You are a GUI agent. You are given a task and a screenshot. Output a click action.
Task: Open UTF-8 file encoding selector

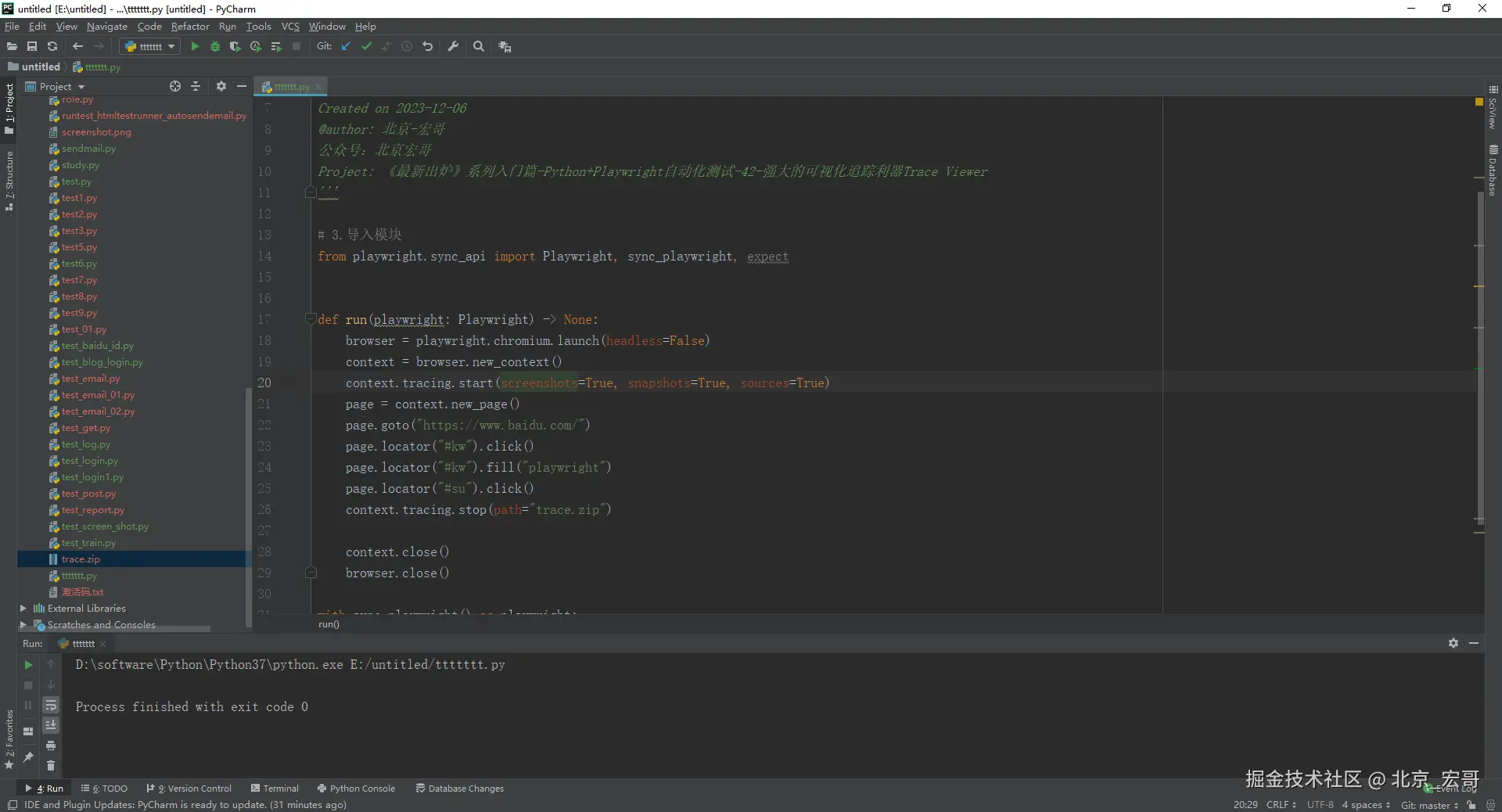[x=1321, y=805]
